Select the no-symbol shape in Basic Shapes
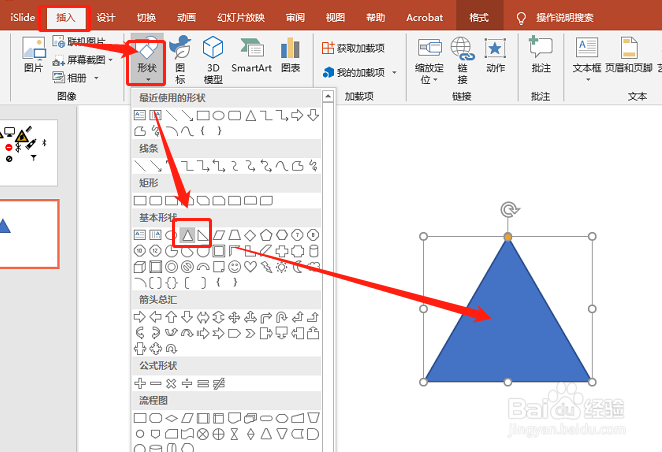Viewport: 662px width, 452px height. 187,267
